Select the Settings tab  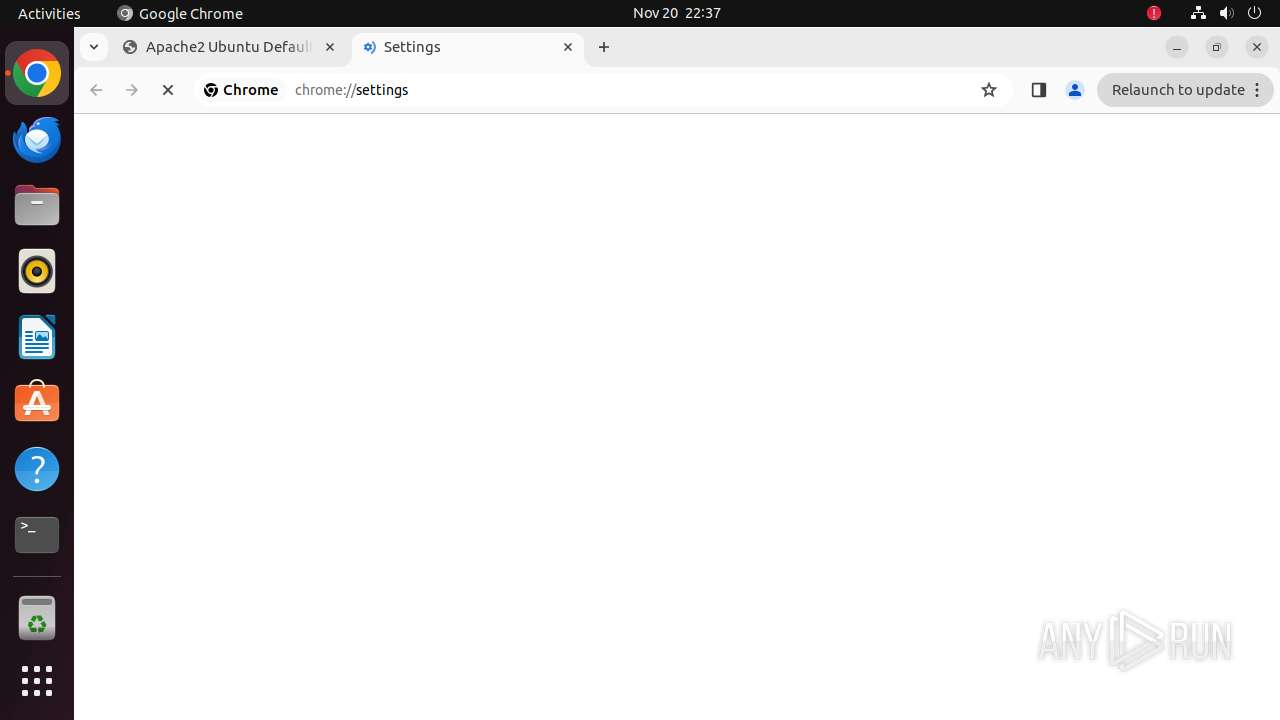[x=467, y=47]
